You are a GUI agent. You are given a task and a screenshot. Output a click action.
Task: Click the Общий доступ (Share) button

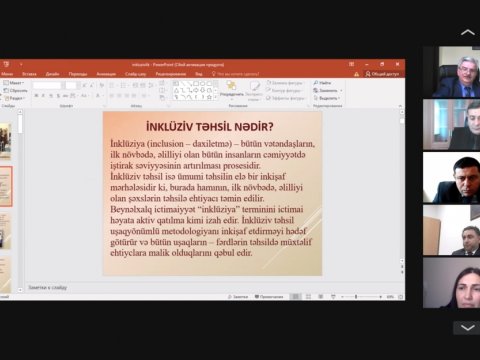click(x=382, y=74)
